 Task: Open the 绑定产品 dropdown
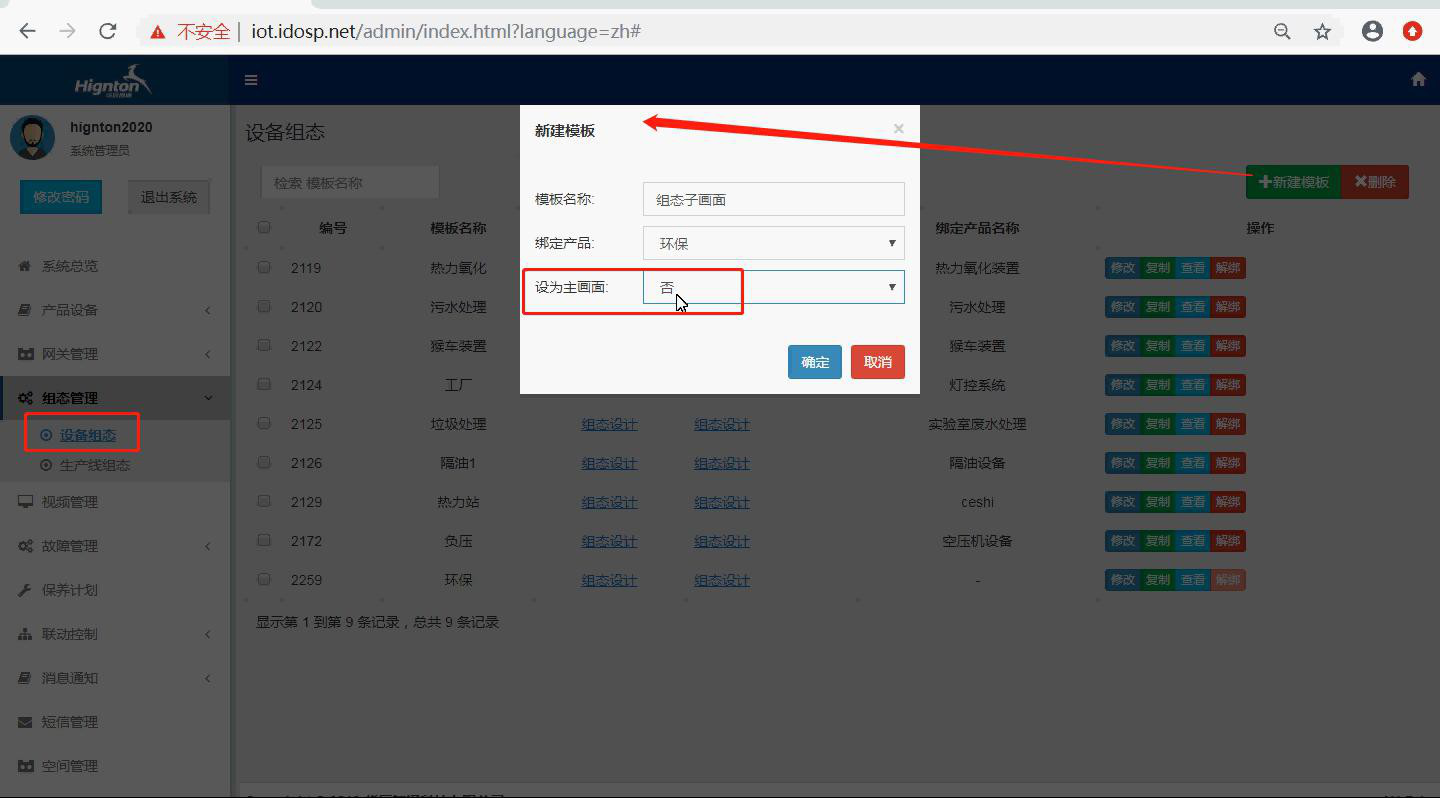click(x=773, y=243)
